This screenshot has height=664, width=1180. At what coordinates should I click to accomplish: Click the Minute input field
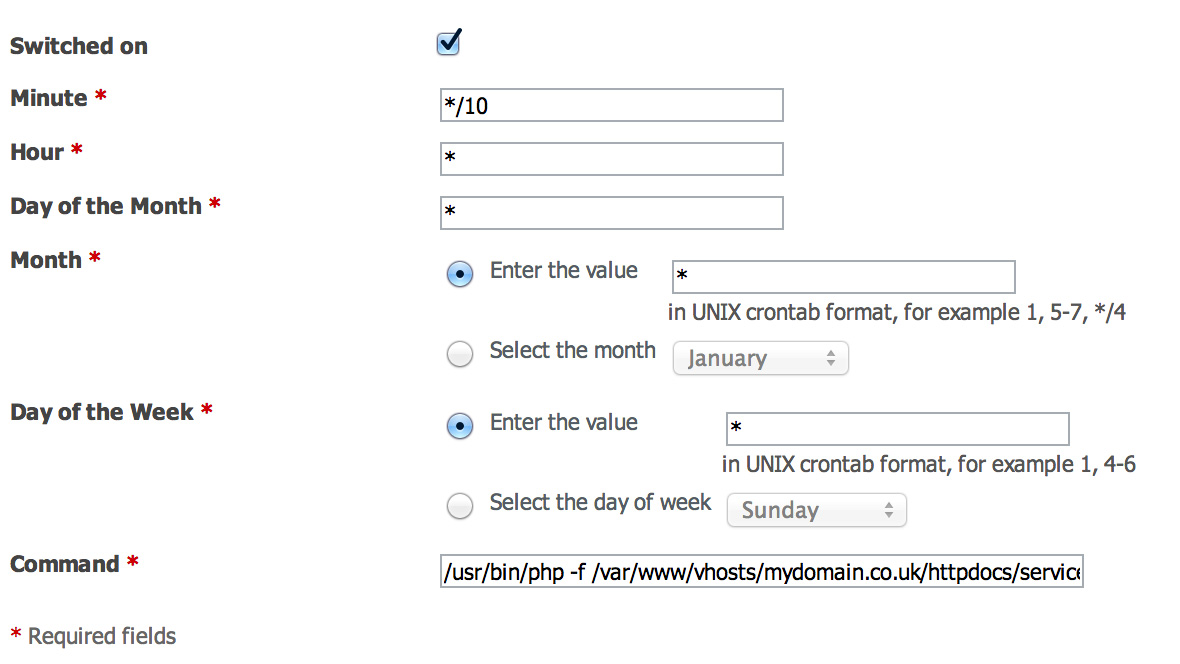click(x=611, y=105)
